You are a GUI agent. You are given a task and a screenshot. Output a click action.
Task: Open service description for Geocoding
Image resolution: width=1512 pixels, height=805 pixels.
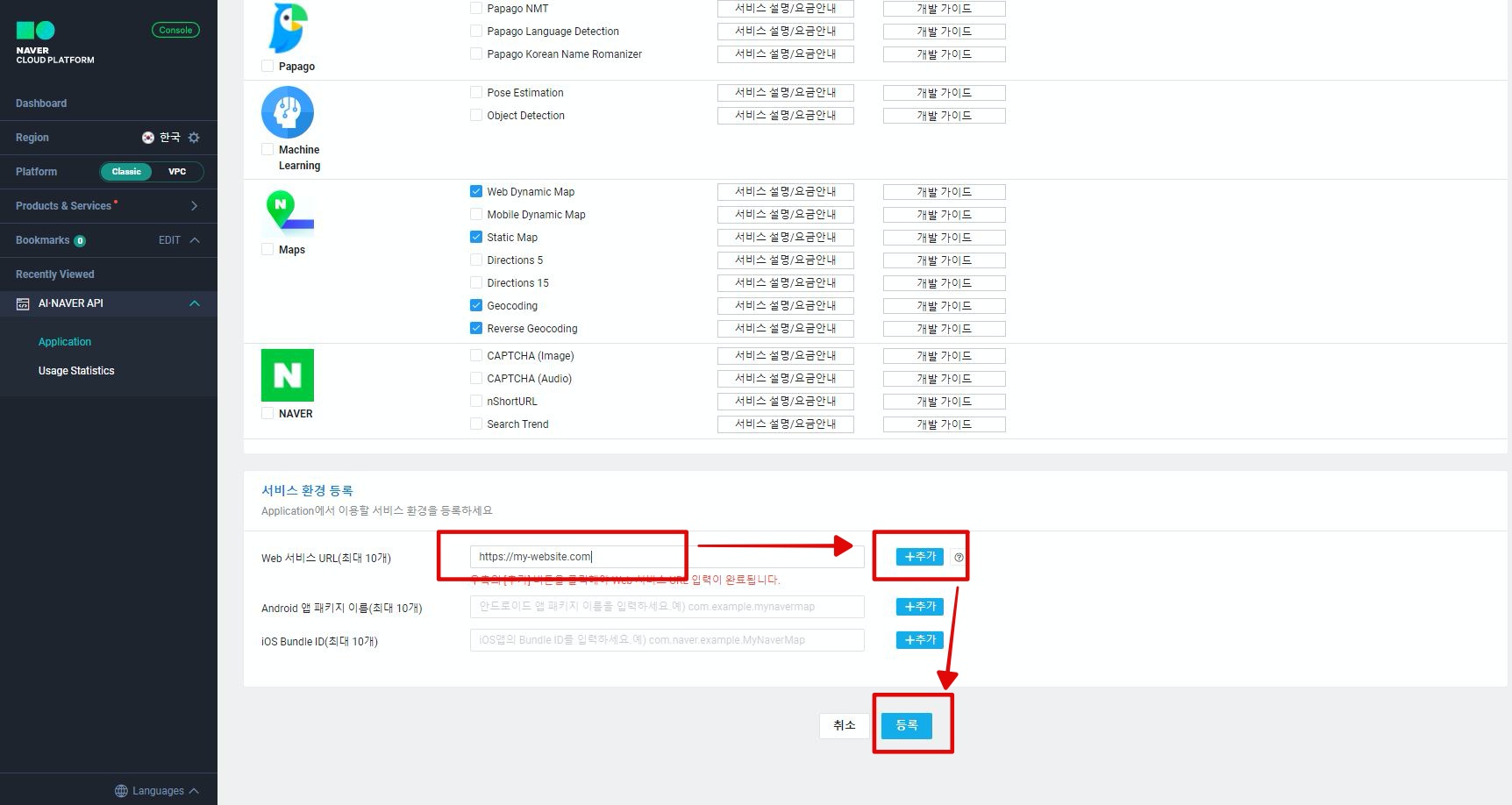pos(785,305)
